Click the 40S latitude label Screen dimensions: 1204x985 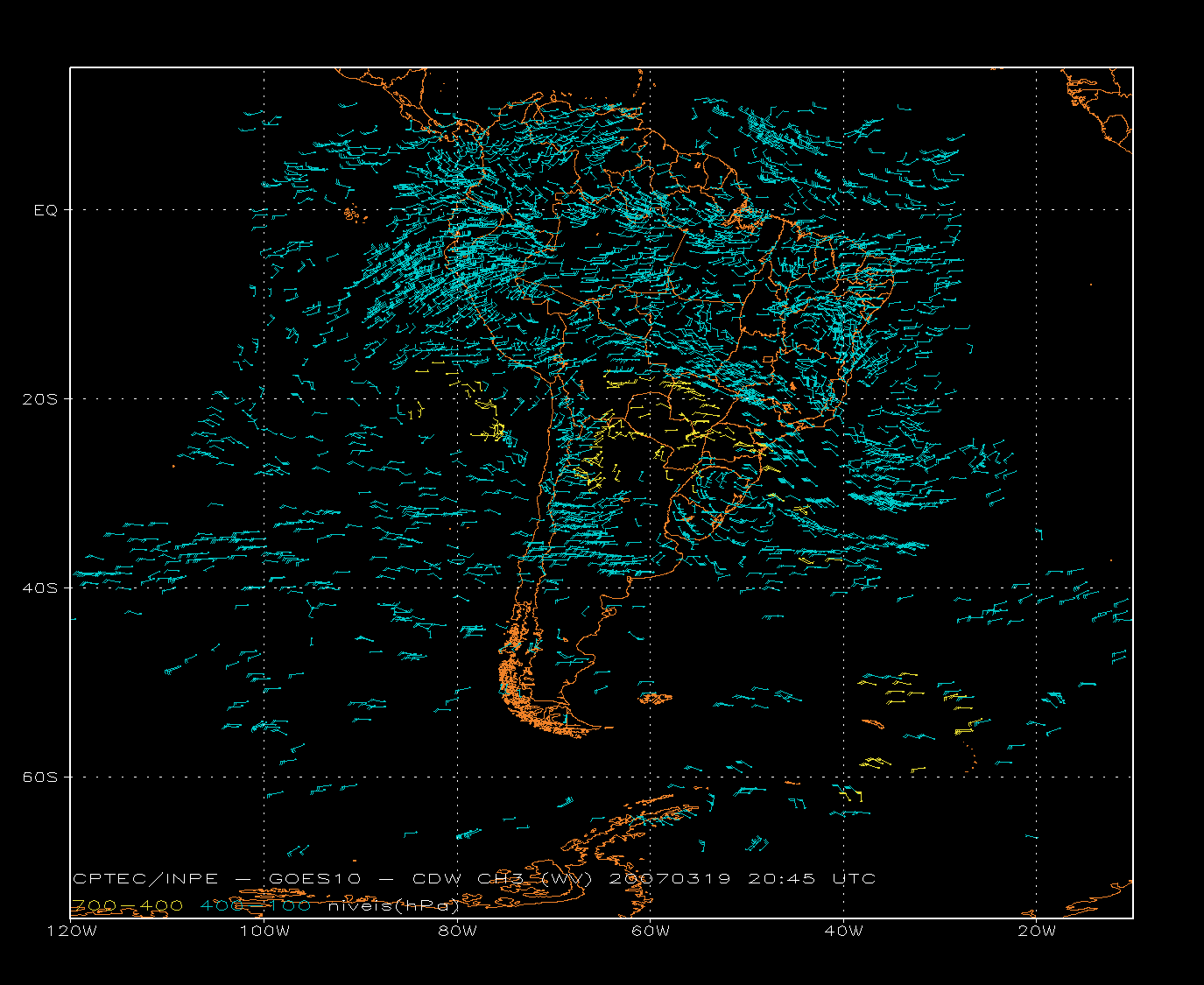(x=39, y=588)
